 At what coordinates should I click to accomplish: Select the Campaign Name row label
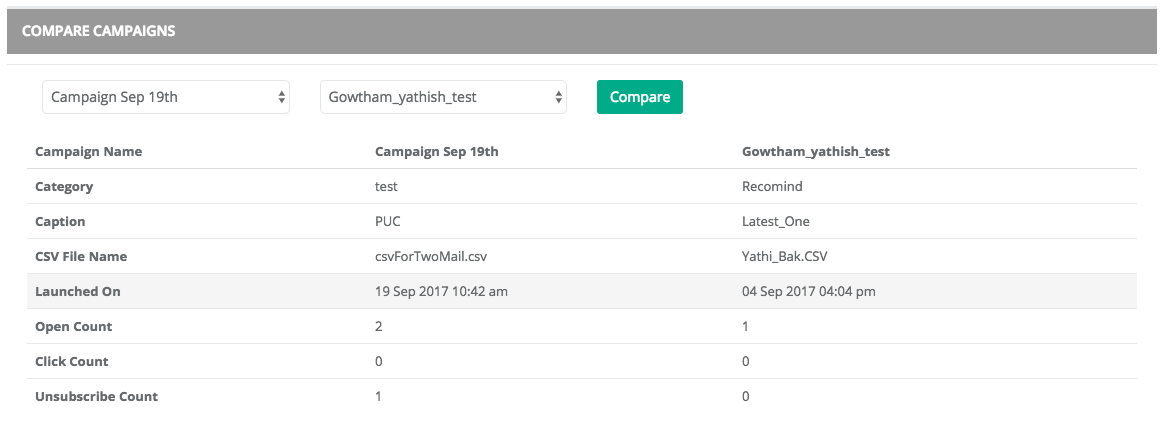click(x=89, y=152)
